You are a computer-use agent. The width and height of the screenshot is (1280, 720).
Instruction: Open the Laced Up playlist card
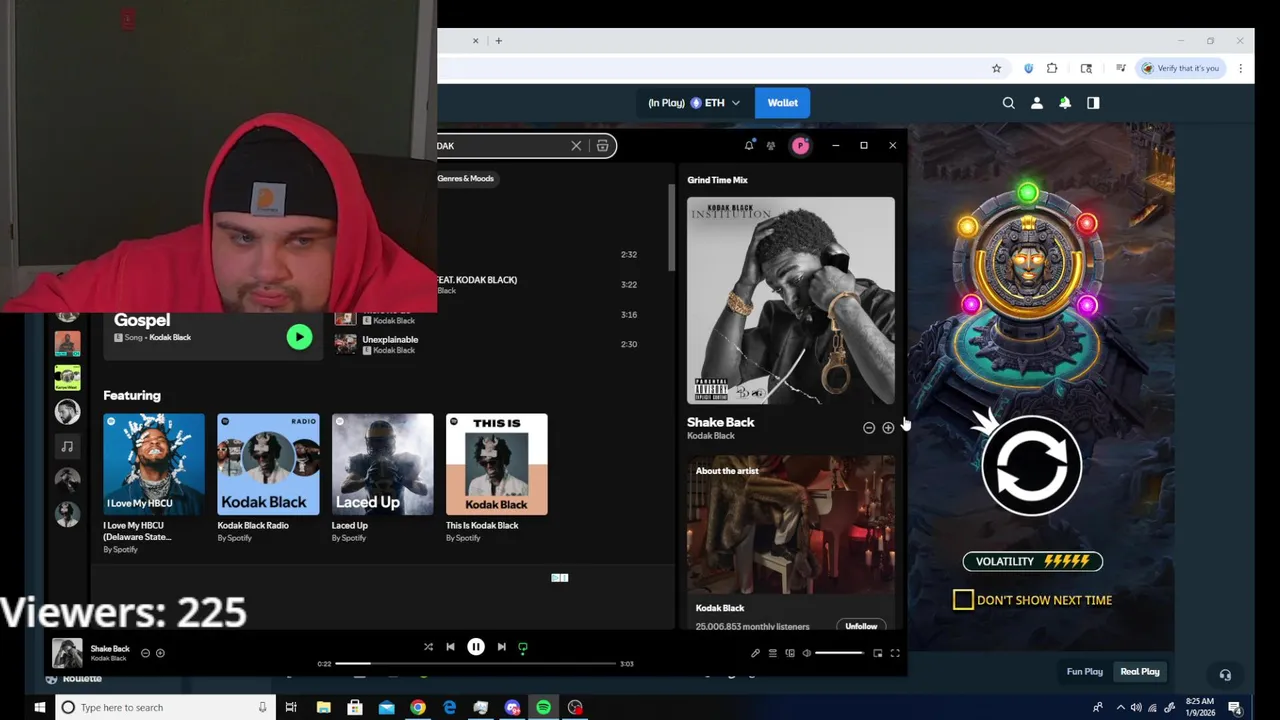[x=383, y=478]
